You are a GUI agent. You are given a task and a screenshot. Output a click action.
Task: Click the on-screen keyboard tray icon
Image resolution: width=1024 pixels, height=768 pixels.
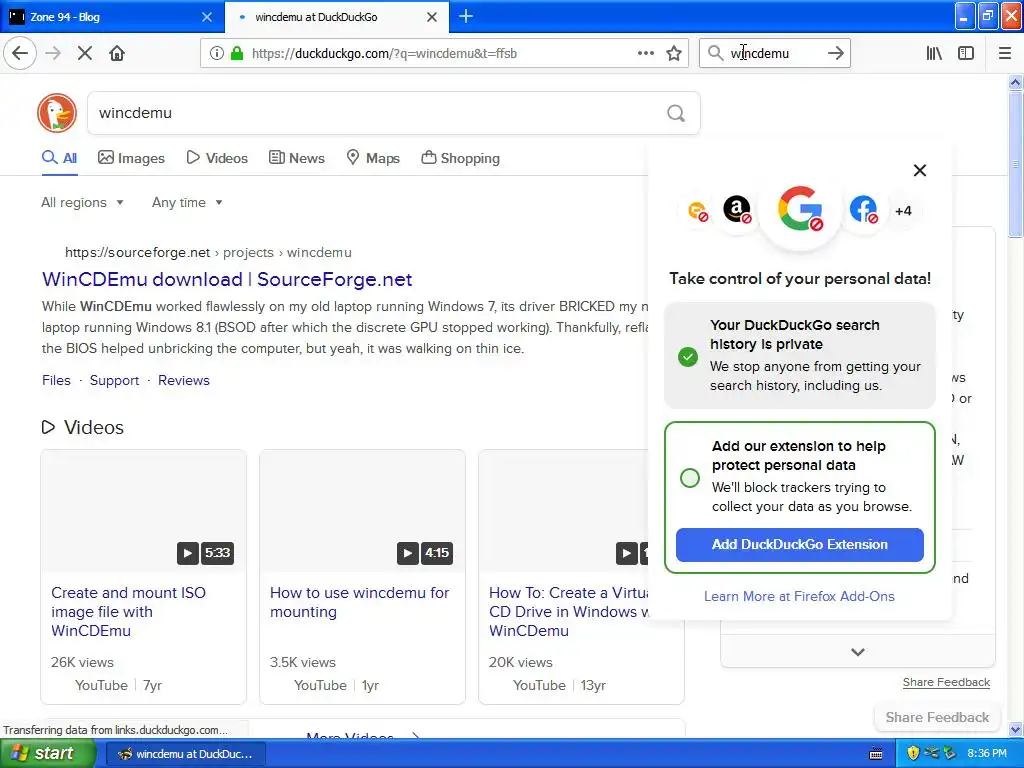click(x=876, y=754)
